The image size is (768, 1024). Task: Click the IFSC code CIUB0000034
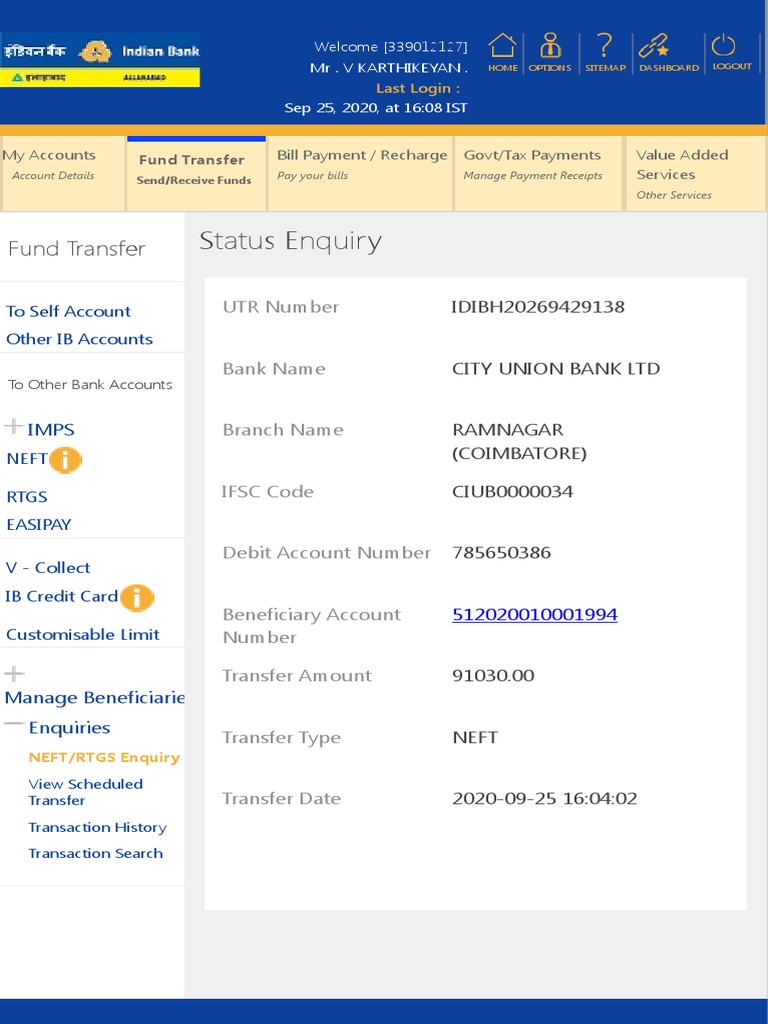click(x=513, y=492)
